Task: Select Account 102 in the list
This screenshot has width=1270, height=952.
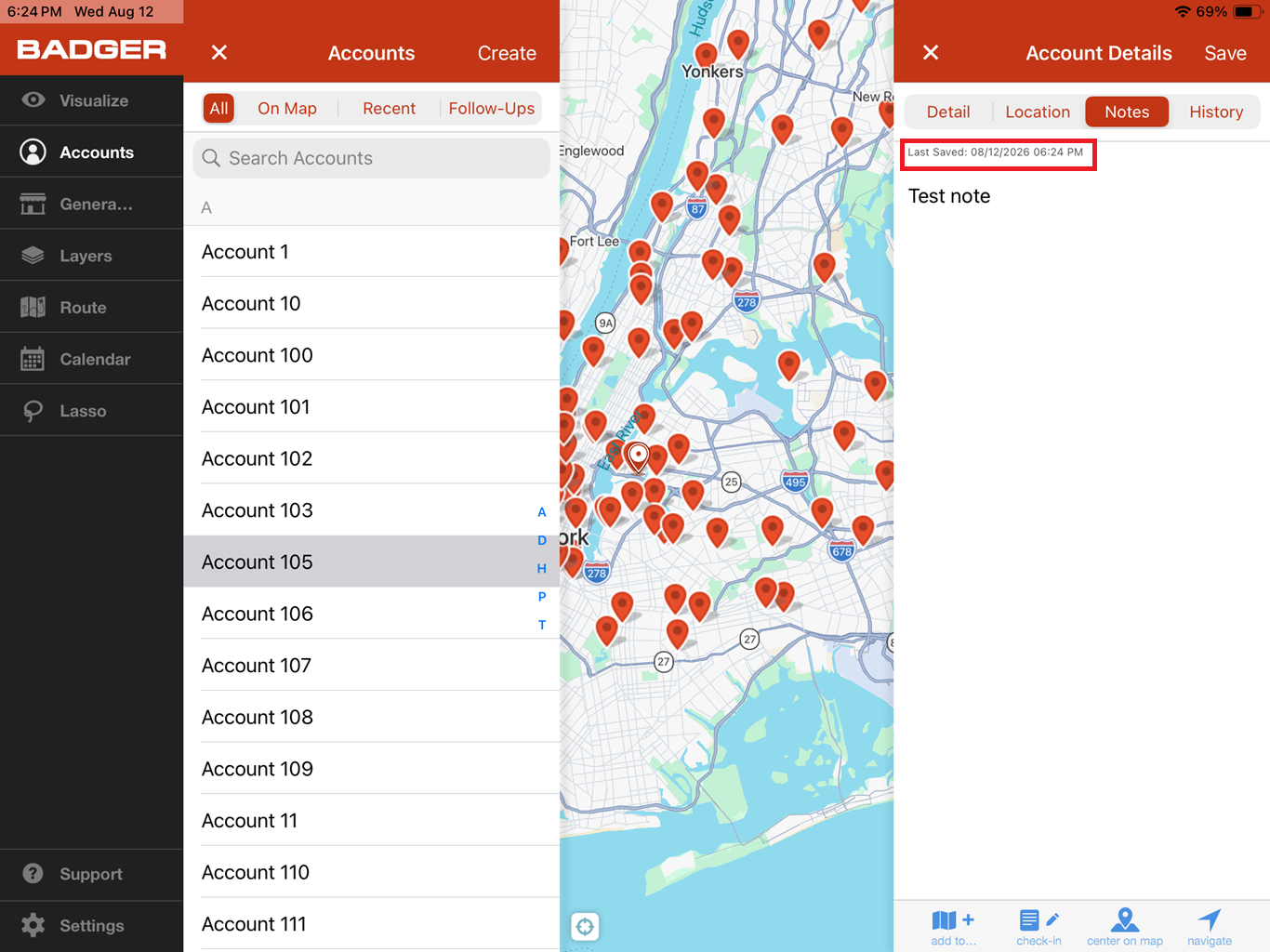Action: 371,458
